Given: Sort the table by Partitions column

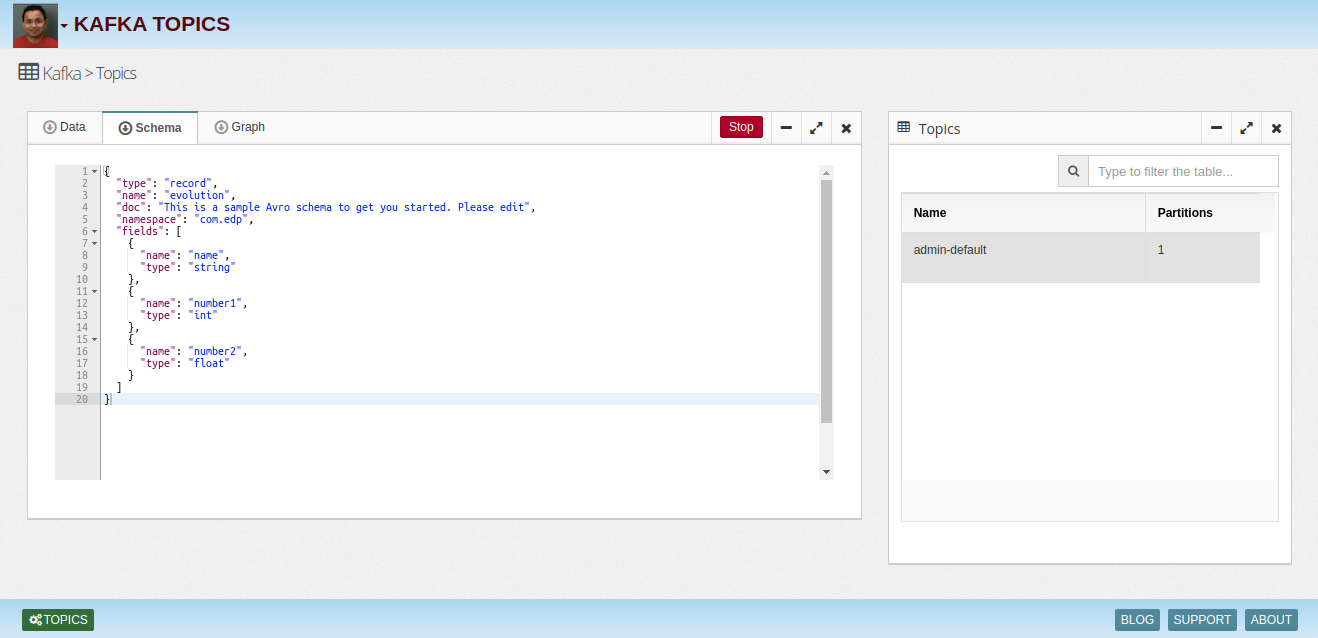Looking at the screenshot, I should [x=1210, y=213].
